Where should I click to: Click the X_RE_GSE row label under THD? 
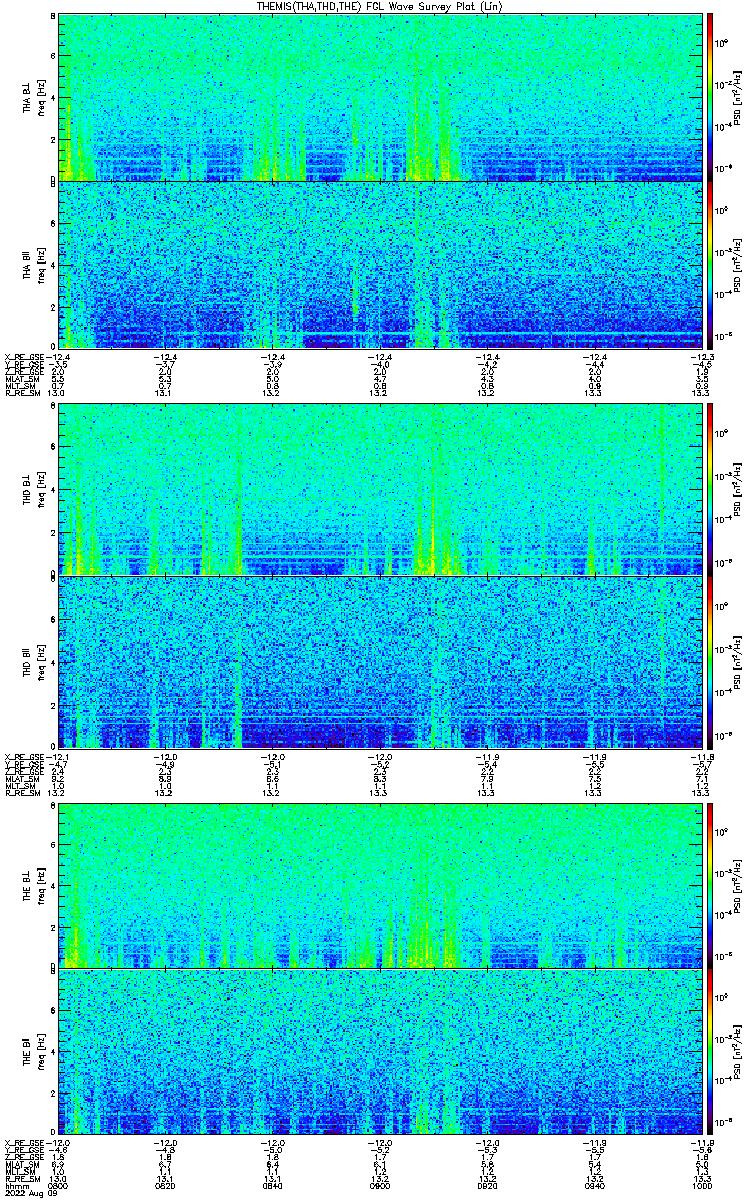coord(24,756)
